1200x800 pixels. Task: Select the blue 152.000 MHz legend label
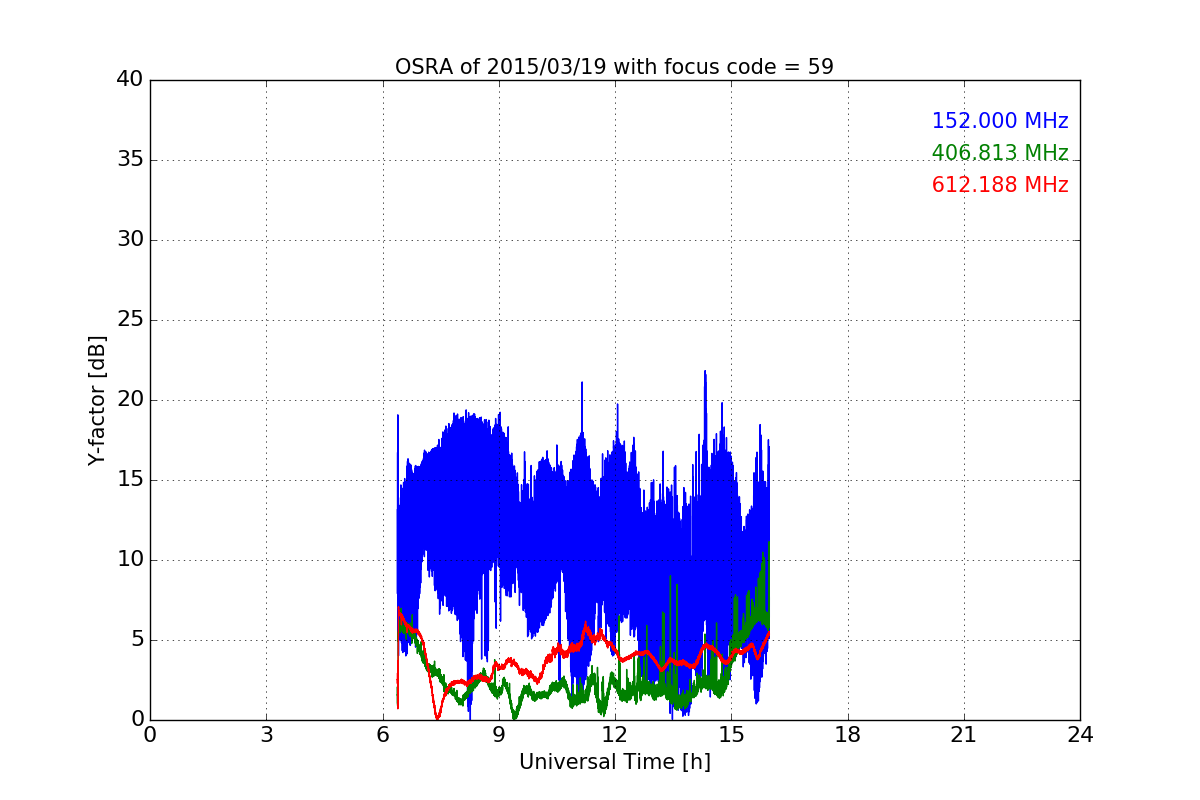[x=1000, y=121]
